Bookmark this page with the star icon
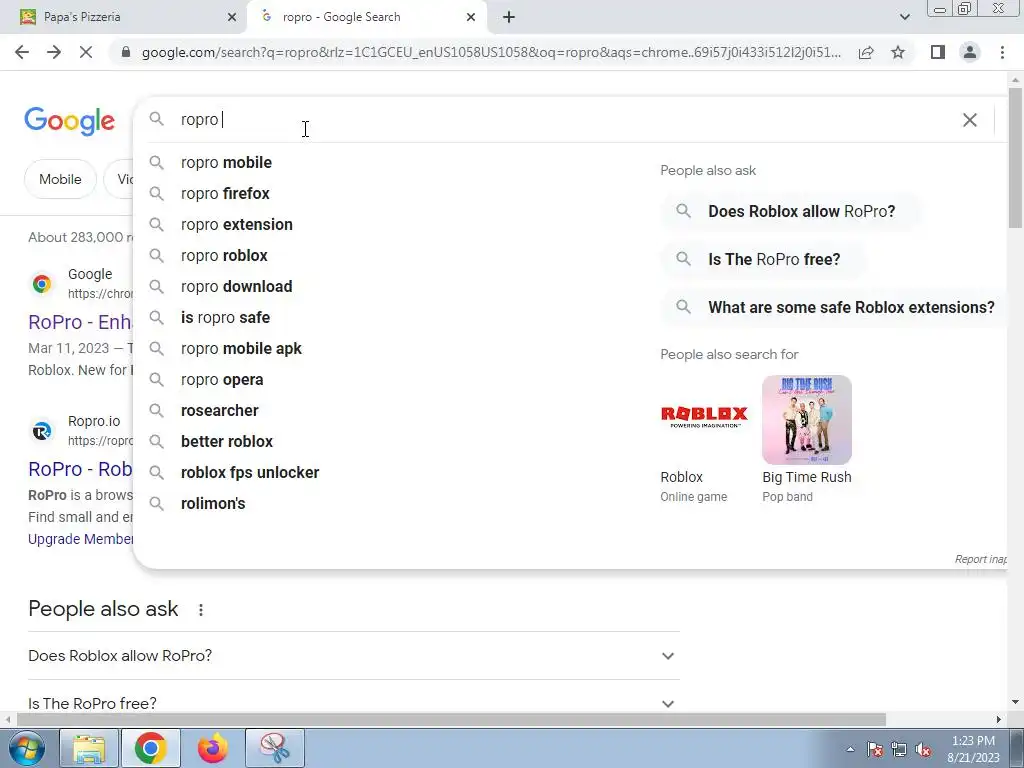The width and height of the screenshot is (1024, 768). tap(898, 52)
